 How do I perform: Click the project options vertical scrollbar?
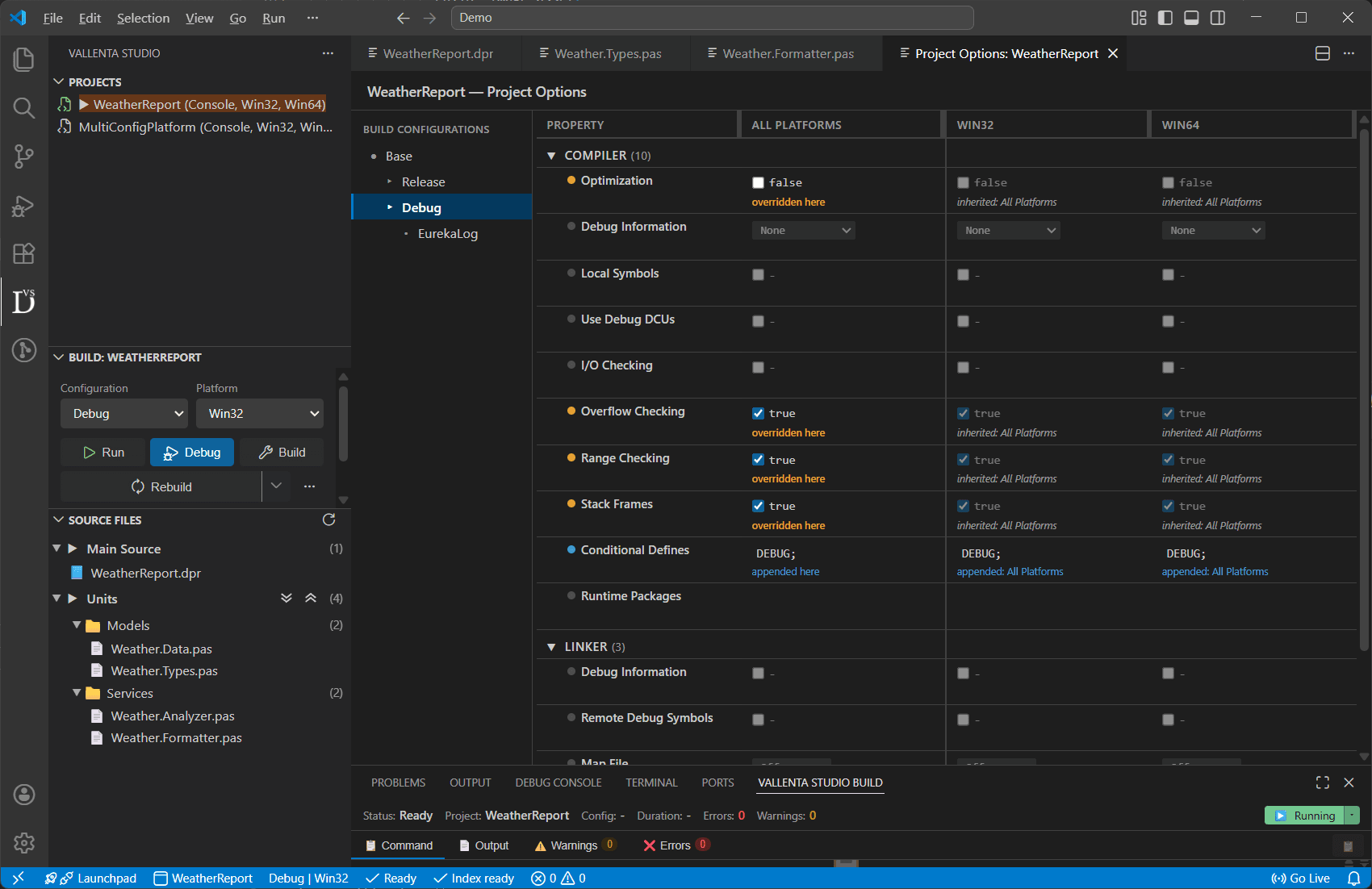tap(1364, 390)
